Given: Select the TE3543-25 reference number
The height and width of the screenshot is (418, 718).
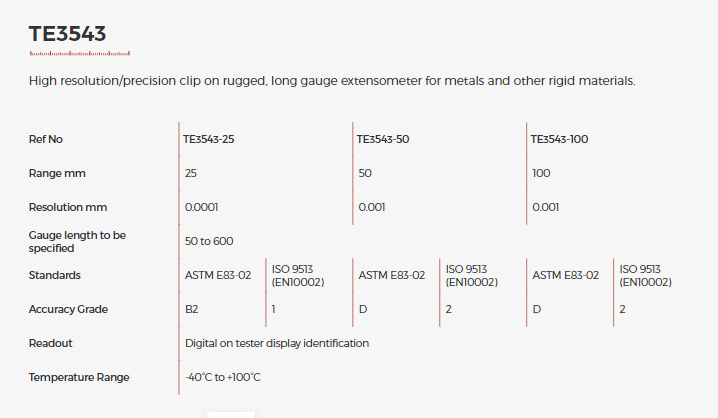Looking at the screenshot, I should tap(208, 139).
